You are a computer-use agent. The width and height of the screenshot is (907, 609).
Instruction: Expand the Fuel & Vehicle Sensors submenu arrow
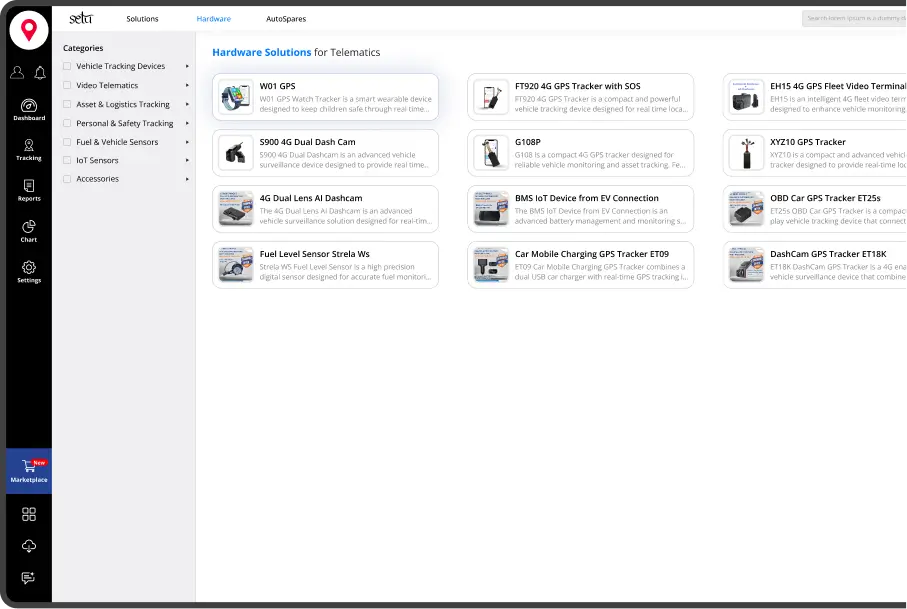click(x=187, y=142)
